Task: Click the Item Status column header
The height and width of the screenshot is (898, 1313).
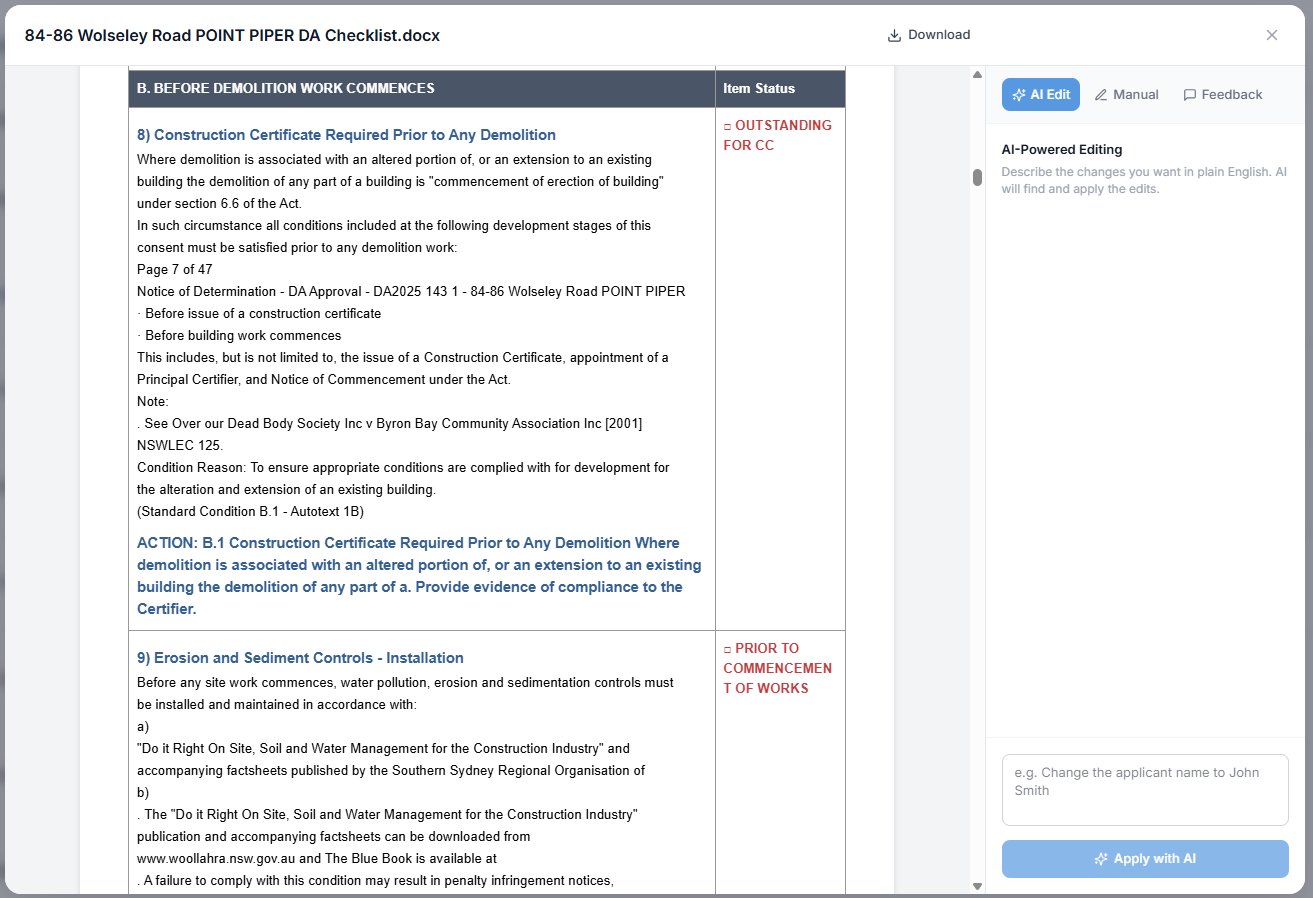Action: coord(759,88)
